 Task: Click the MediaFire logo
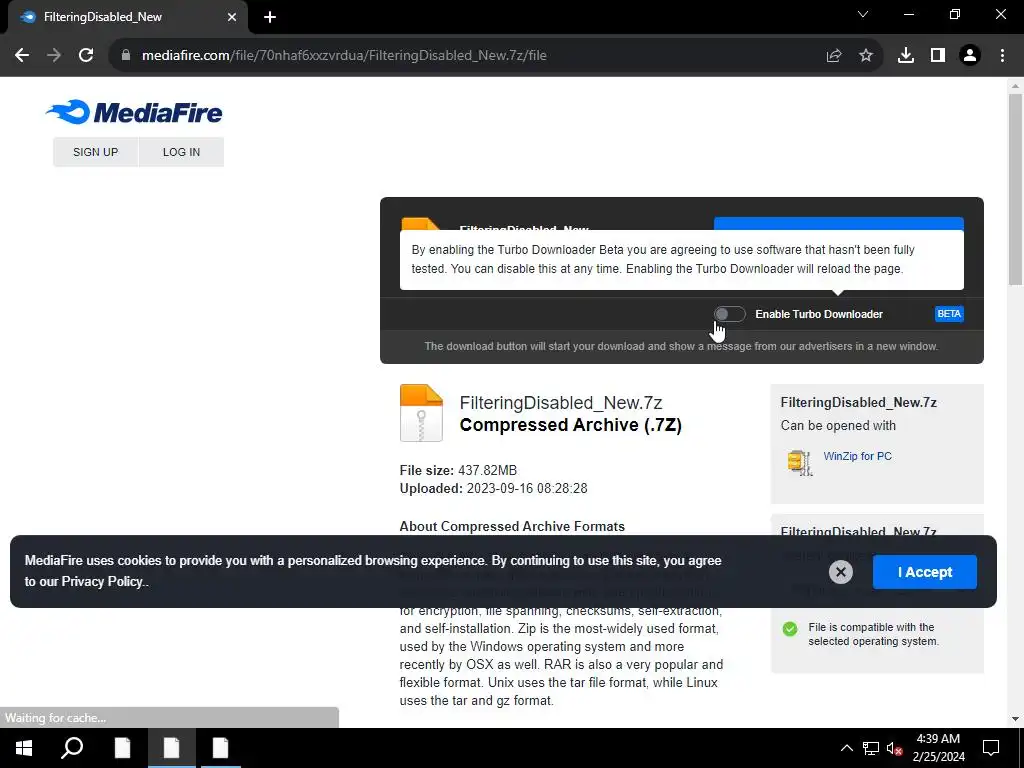(134, 112)
